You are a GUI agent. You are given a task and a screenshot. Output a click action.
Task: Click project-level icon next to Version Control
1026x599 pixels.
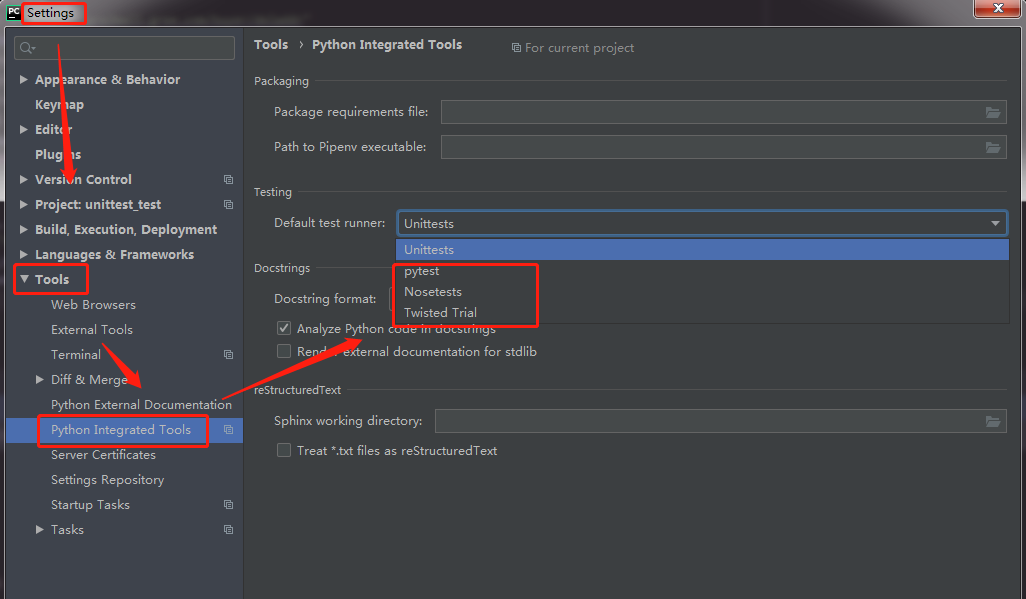(x=228, y=180)
